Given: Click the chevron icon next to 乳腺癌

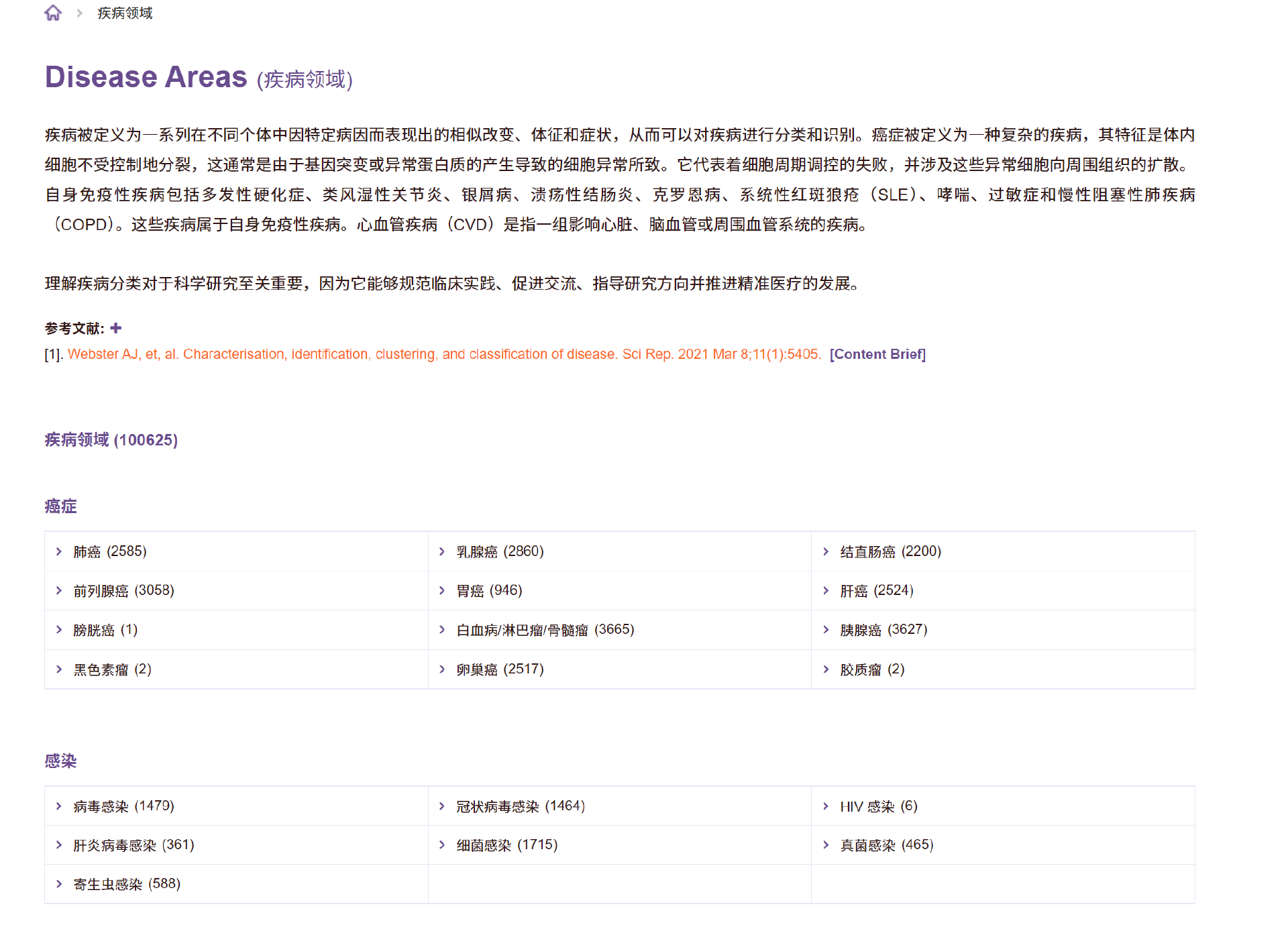Looking at the screenshot, I should [442, 551].
